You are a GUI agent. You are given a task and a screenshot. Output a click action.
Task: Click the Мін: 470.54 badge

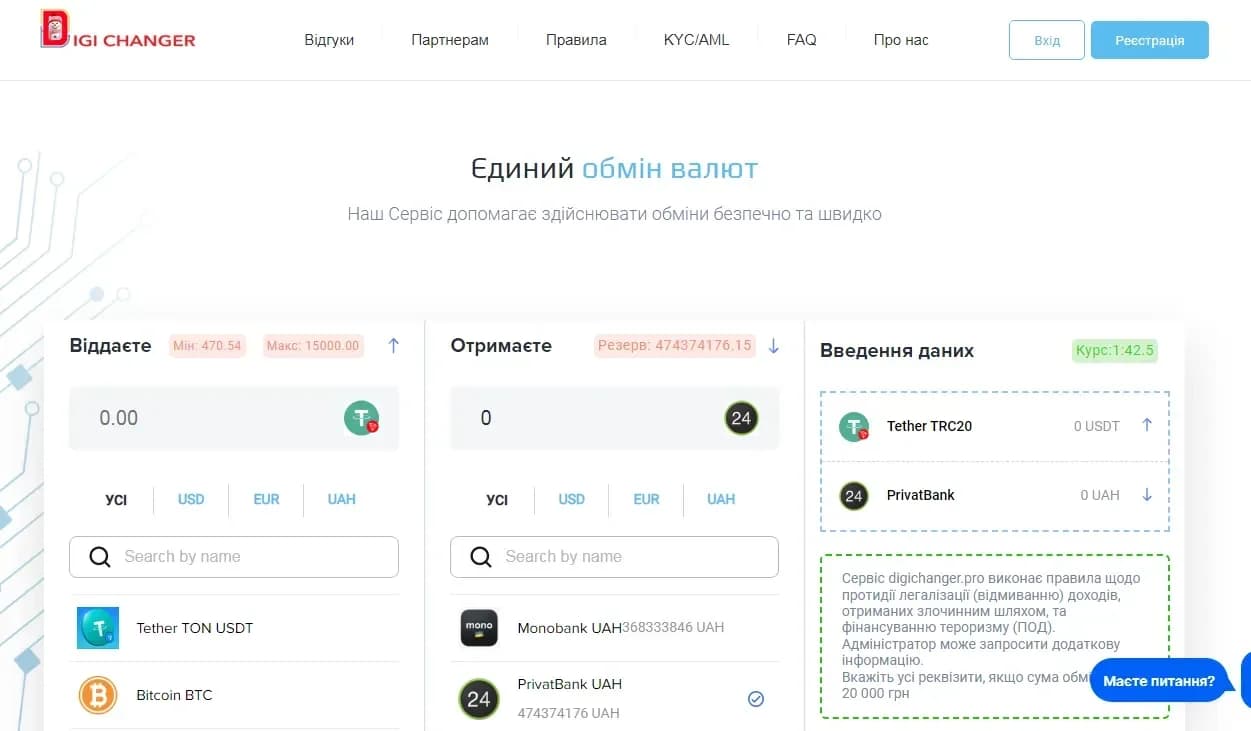coord(207,346)
